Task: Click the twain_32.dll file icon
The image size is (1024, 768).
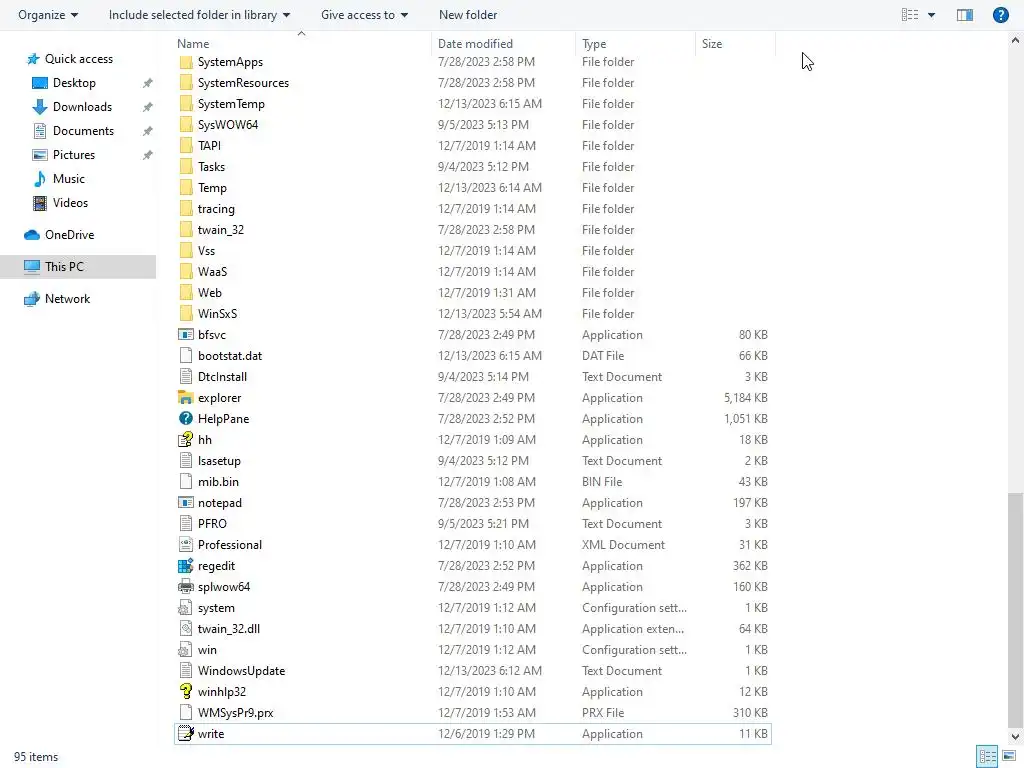Action: click(x=185, y=628)
